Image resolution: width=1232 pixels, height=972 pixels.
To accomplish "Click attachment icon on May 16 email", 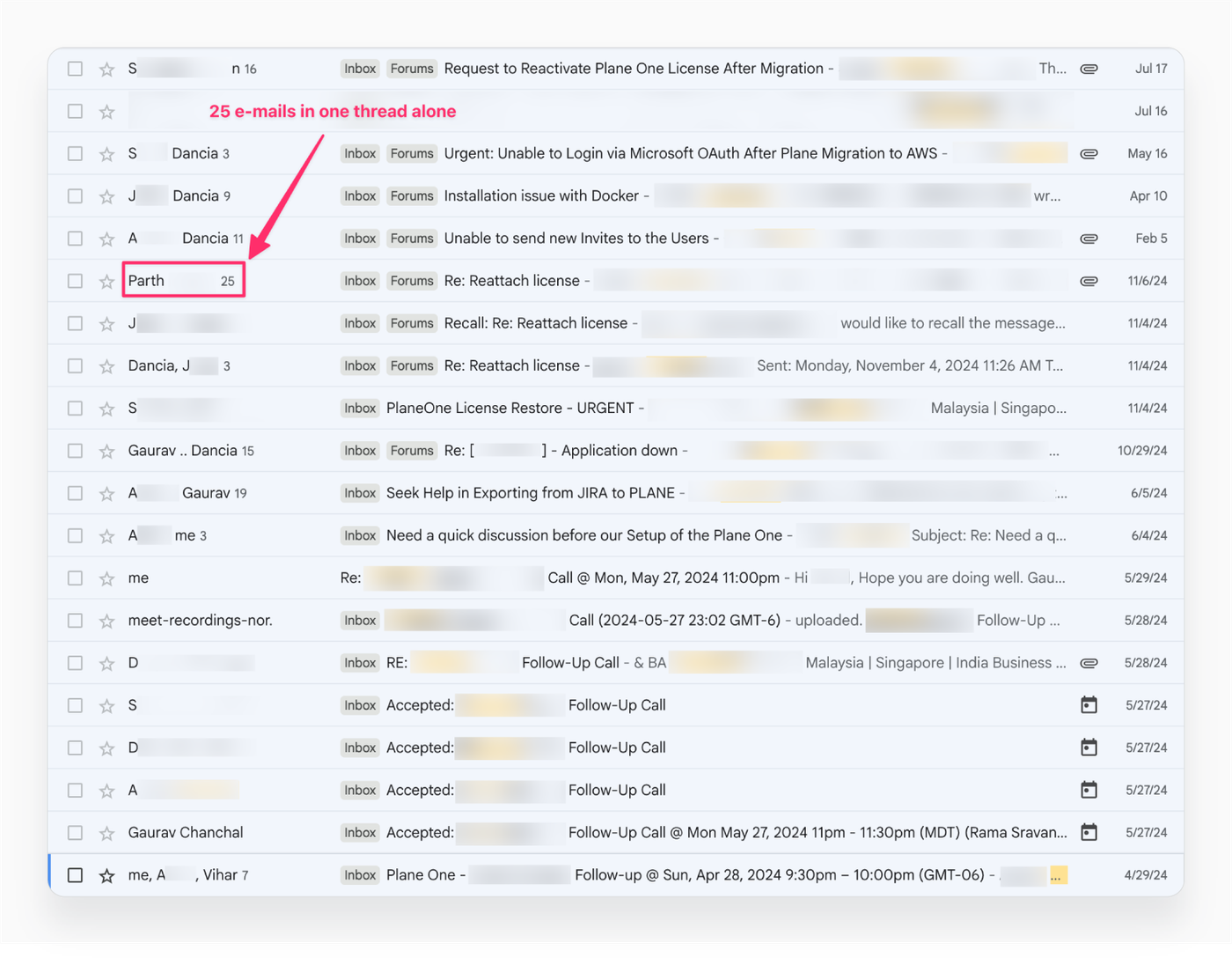I will tap(1089, 153).
